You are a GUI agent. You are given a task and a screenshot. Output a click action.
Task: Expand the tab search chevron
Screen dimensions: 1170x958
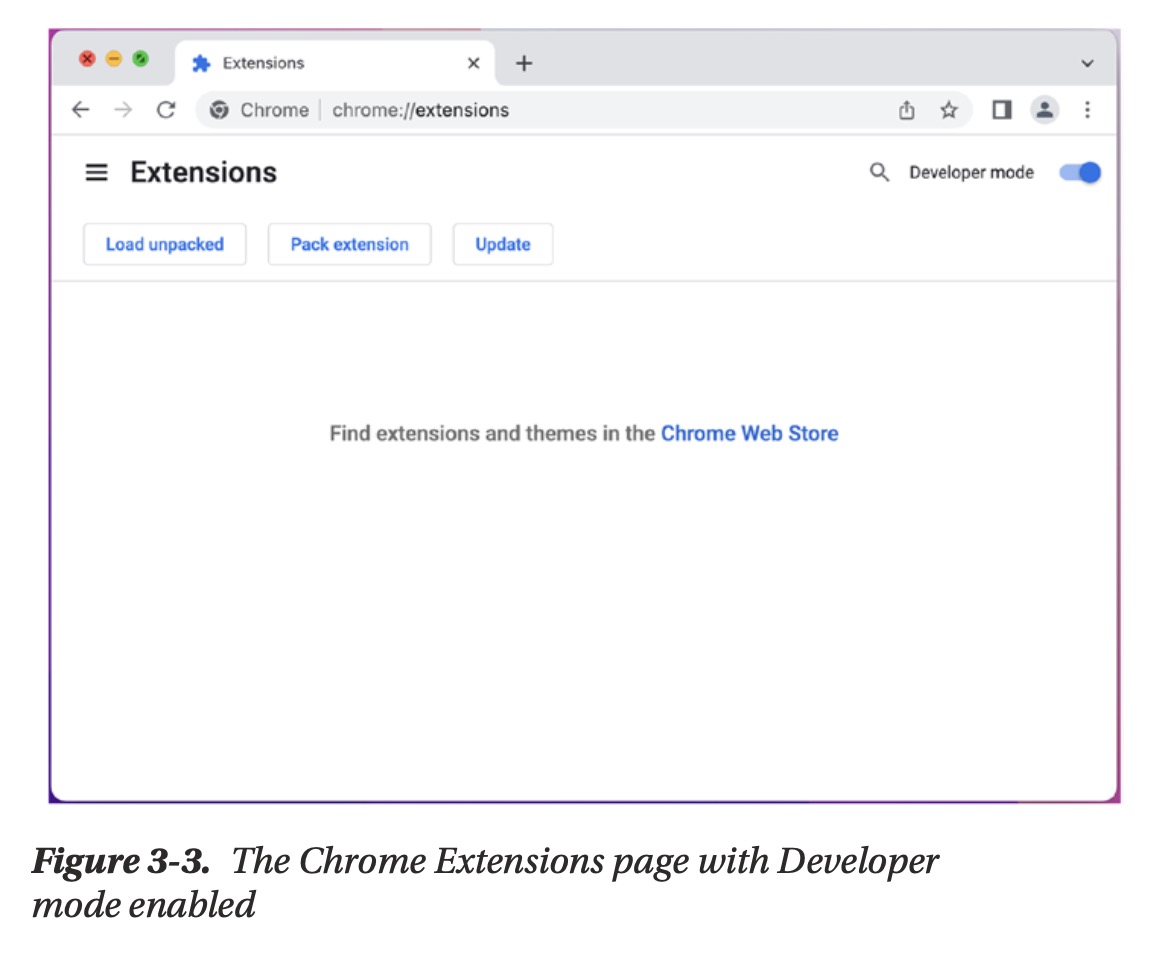coord(1087,64)
